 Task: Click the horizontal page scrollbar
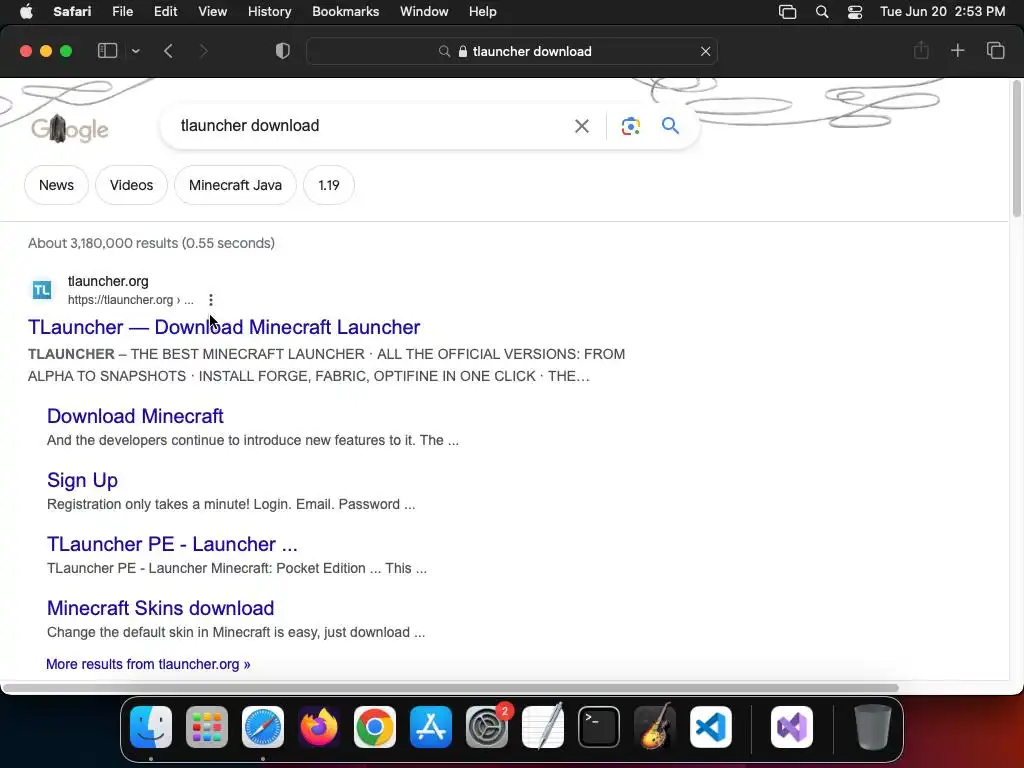click(450, 688)
